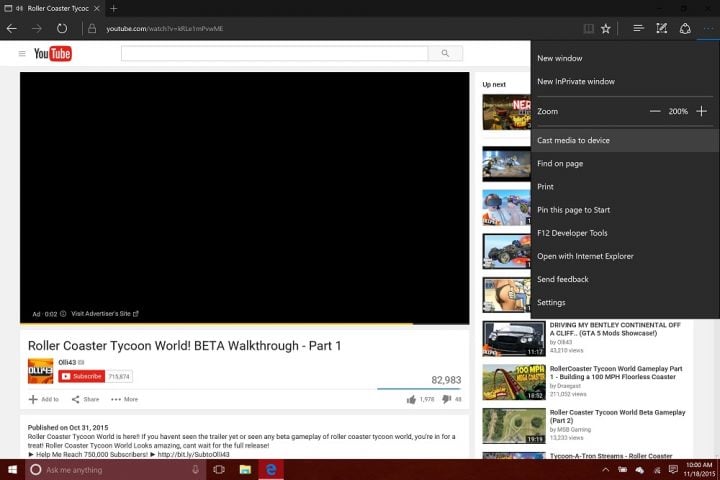Open new tab with plus icon
This screenshot has width=720, height=480.
coord(113,8)
